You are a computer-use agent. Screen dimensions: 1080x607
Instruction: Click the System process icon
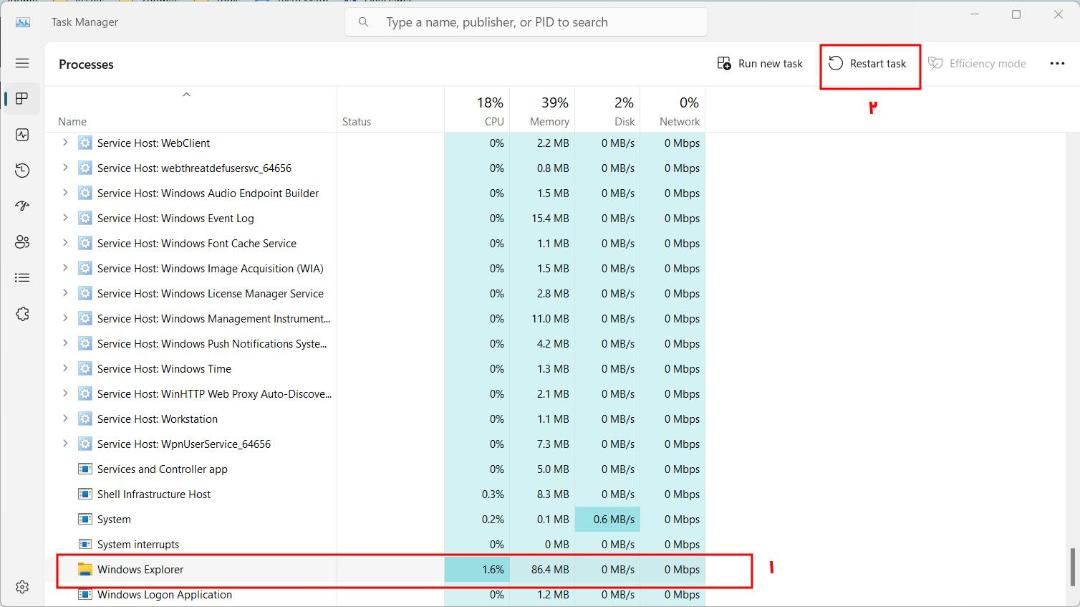pos(85,519)
